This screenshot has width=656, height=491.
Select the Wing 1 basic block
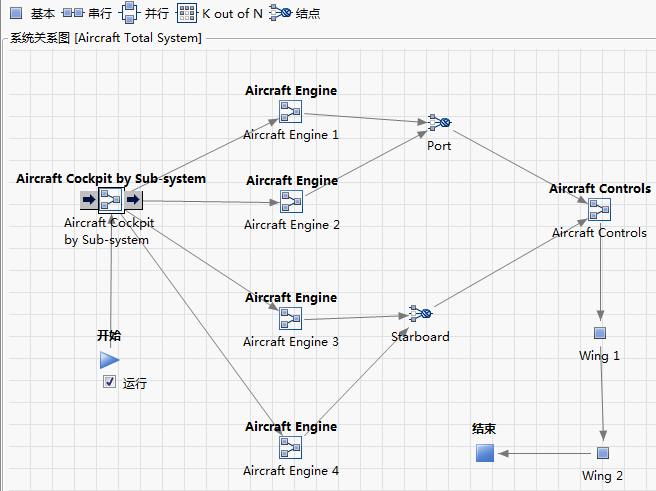[x=600, y=333]
